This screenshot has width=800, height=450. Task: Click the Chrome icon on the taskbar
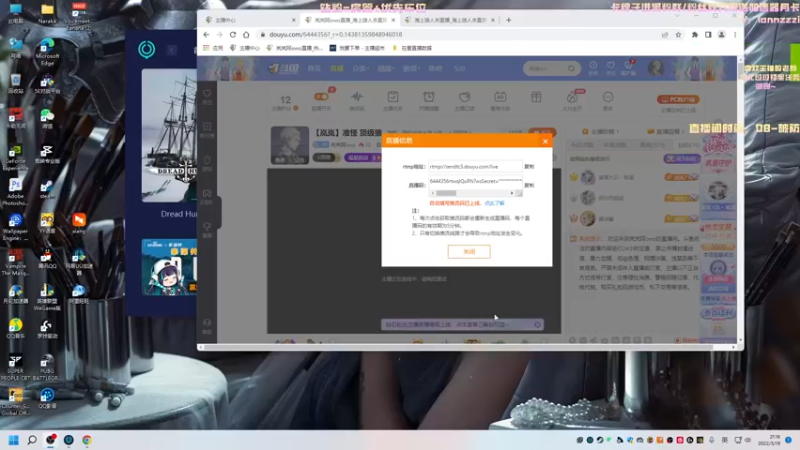click(x=87, y=440)
